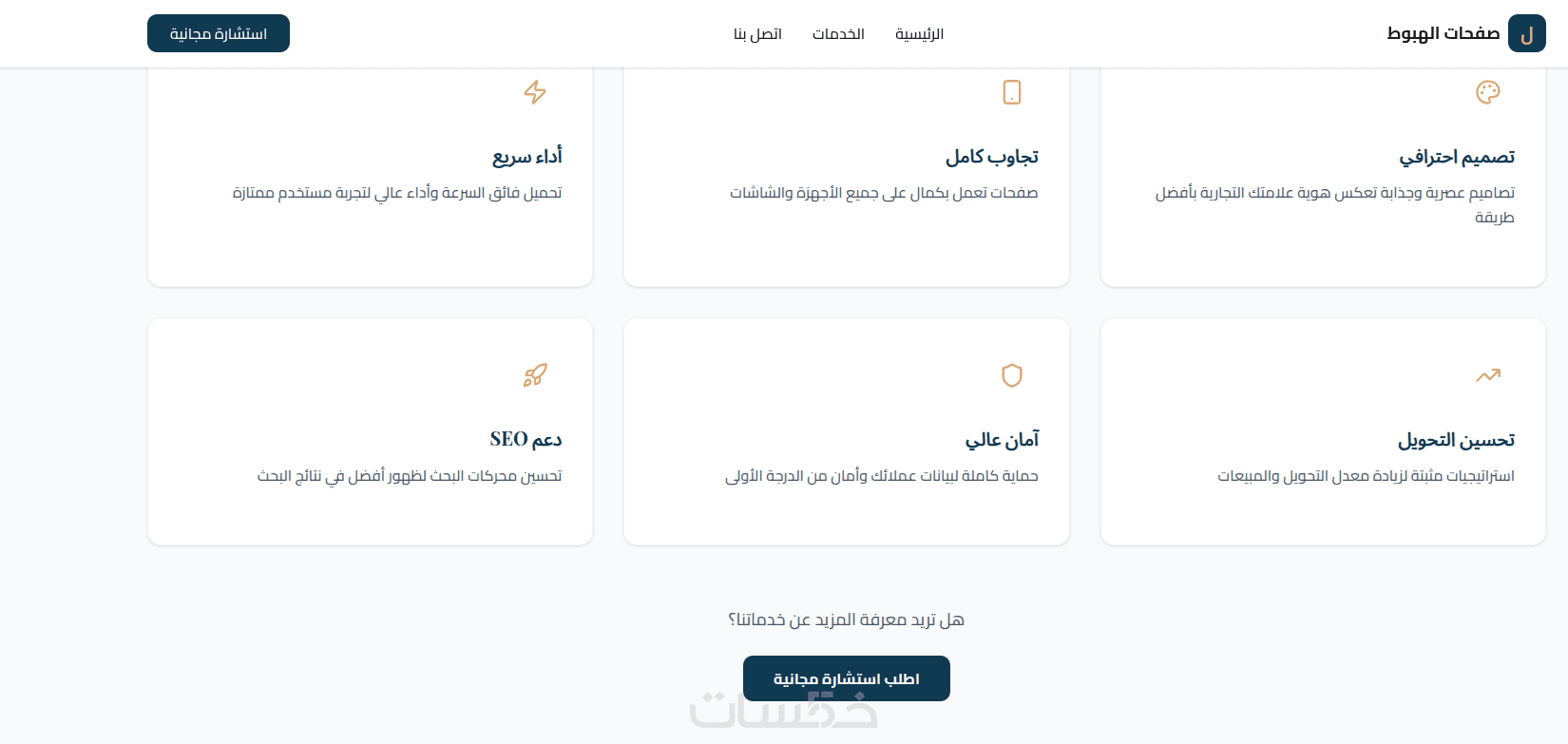Open the الرئيسية navigation menu item
1568x744 pixels.
pyautogui.click(x=919, y=34)
